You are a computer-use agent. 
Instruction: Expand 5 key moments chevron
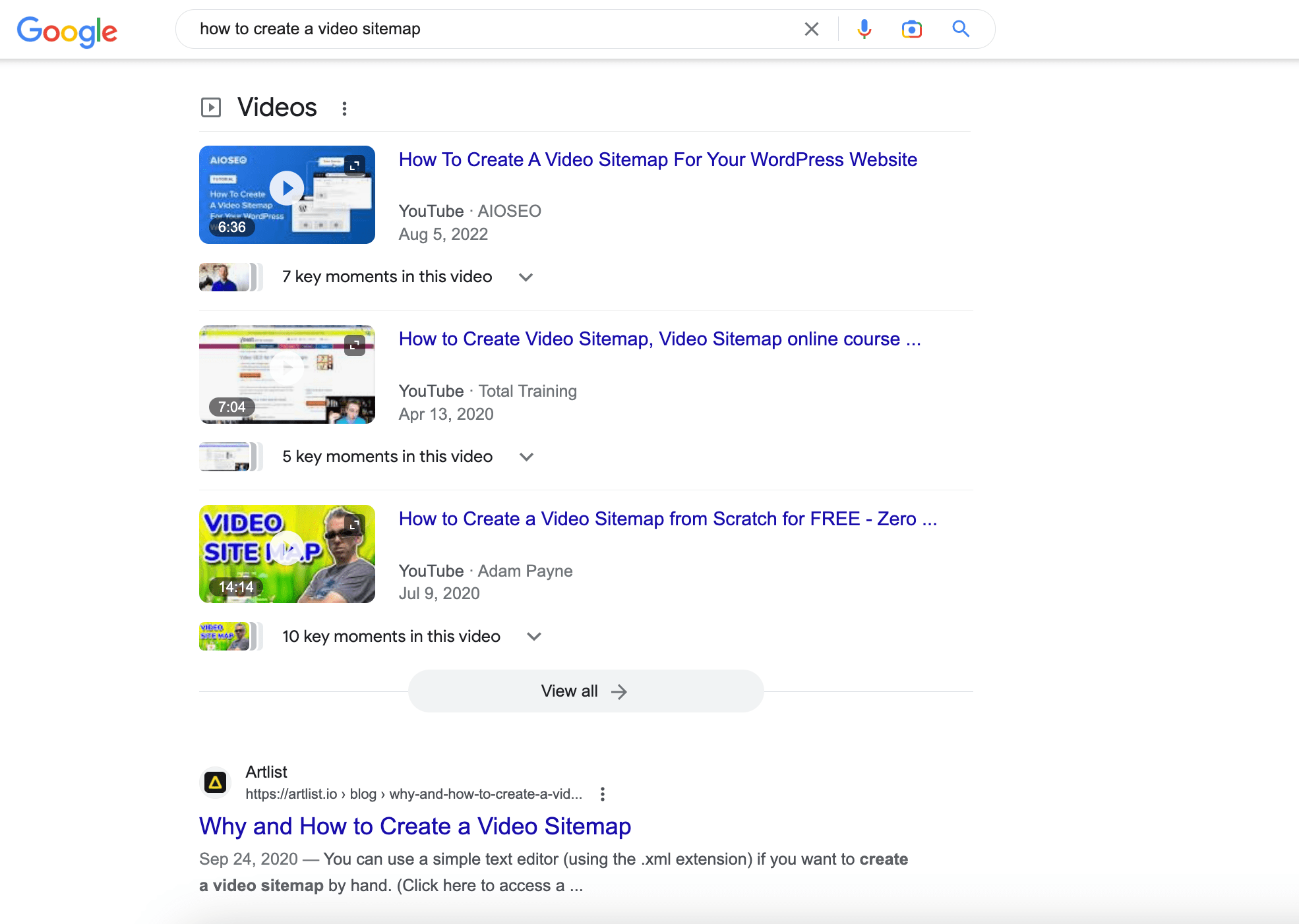(x=526, y=457)
